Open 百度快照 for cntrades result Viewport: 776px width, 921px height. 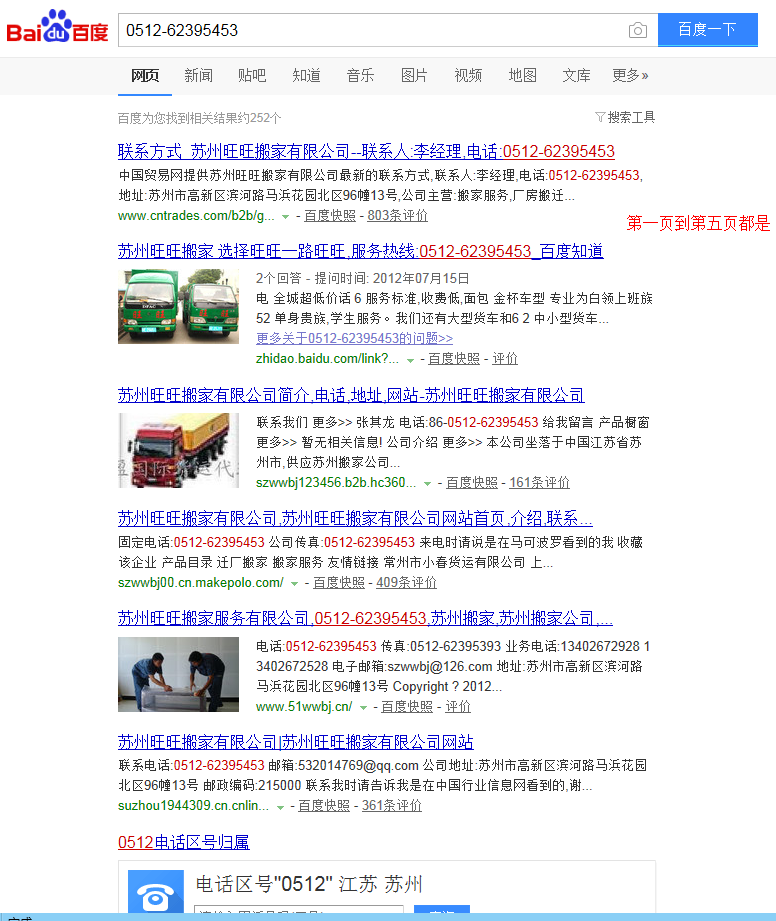tap(330, 216)
